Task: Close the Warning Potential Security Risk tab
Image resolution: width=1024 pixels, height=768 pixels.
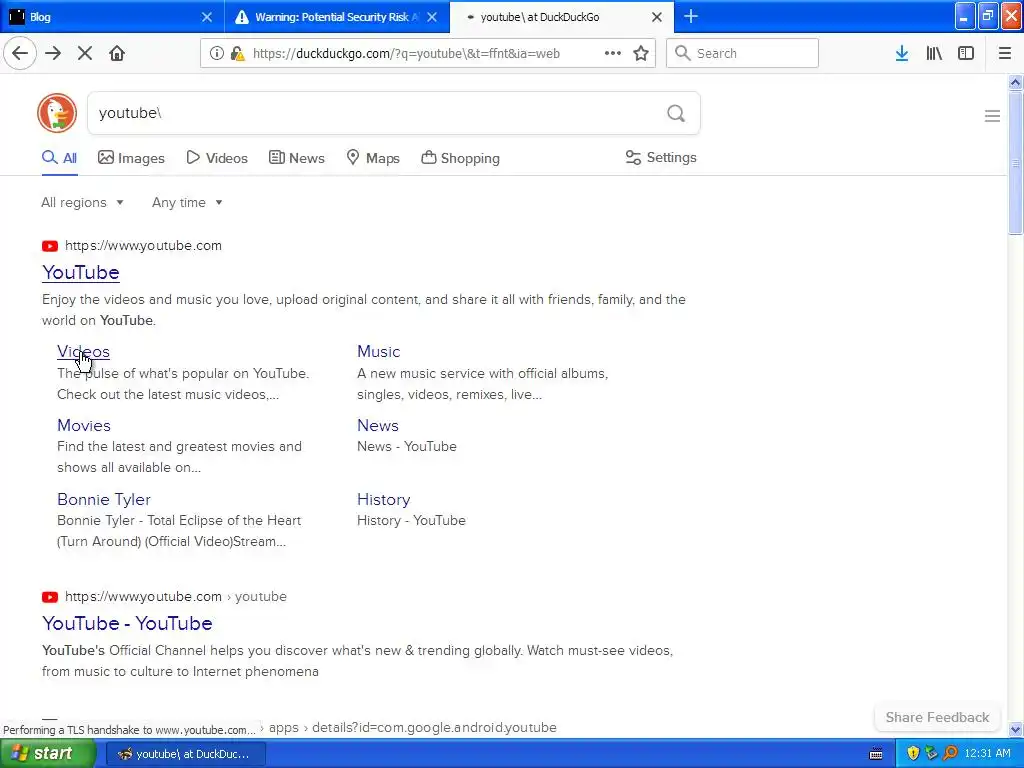Action: [x=432, y=17]
